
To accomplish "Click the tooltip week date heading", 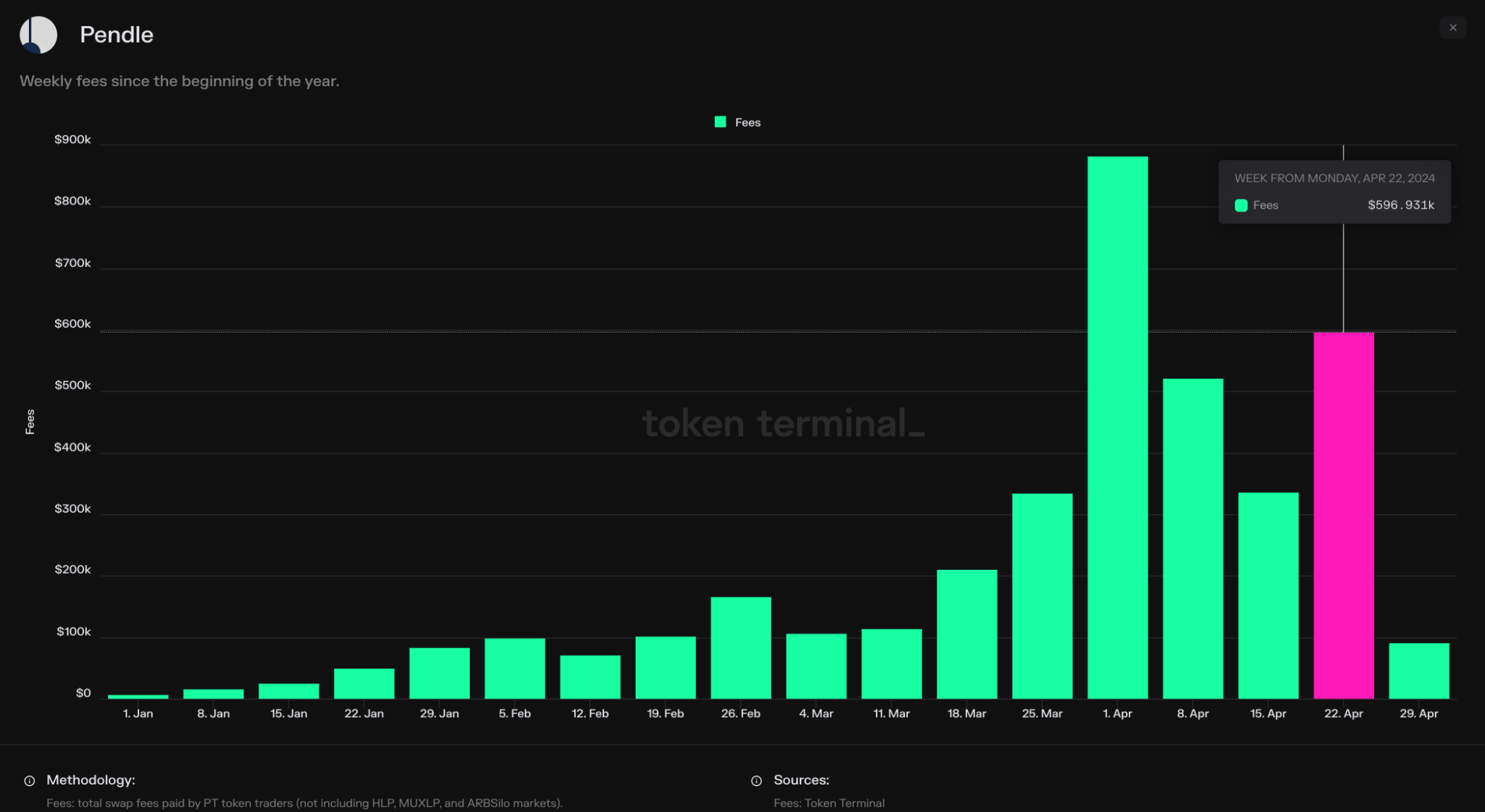I will (x=1334, y=178).
